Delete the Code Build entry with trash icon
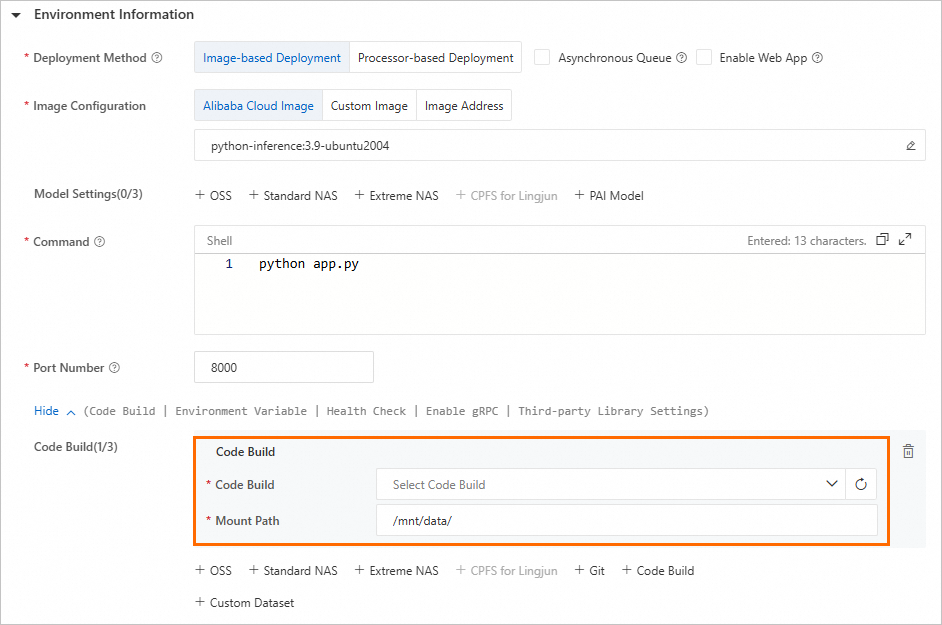942x625 pixels. 908,451
